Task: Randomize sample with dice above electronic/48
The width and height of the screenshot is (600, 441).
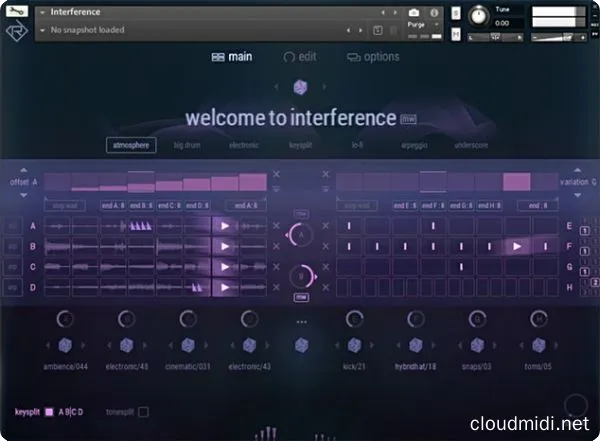Action: coord(127,345)
